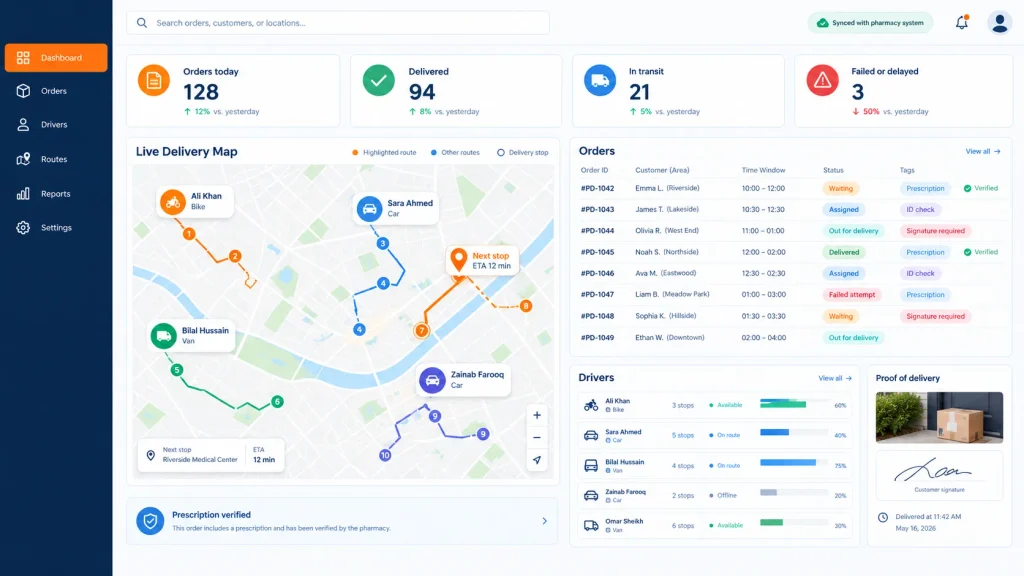The width and height of the screenshot is (1024, 576).
Task: Click Omar Sheikh's 30% progress bar
Action: pos(793,522)
